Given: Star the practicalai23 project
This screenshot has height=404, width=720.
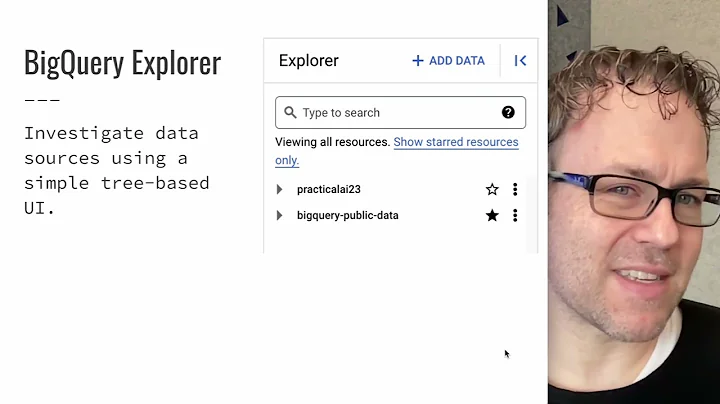Looking at the screenshot, I should pyautogui.click(x=492, y=189).
